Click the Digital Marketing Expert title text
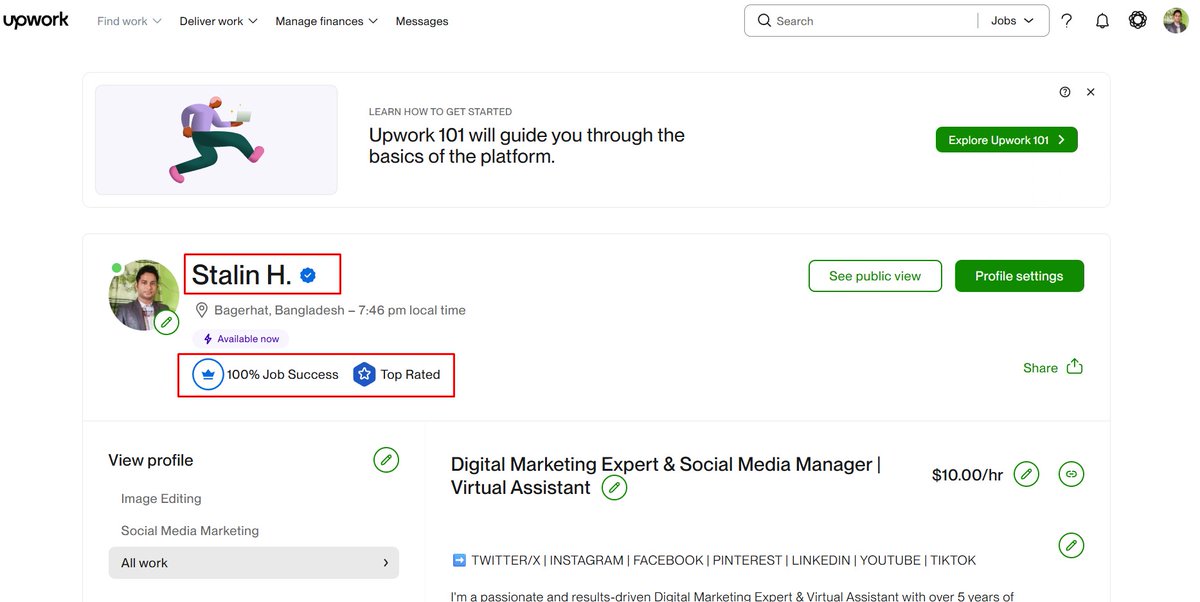 [666, 476]
